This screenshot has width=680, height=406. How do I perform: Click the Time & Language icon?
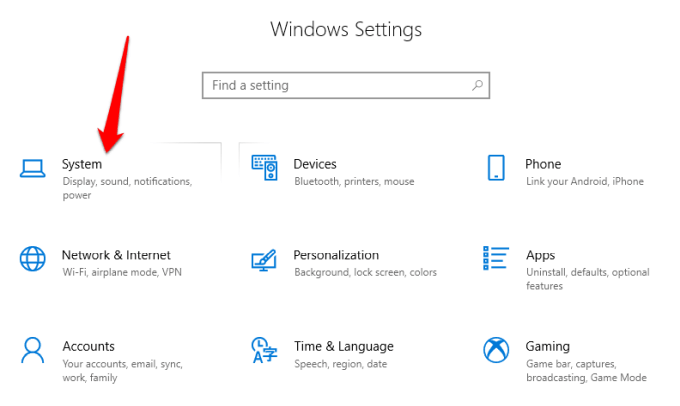[x=264, y=350]
